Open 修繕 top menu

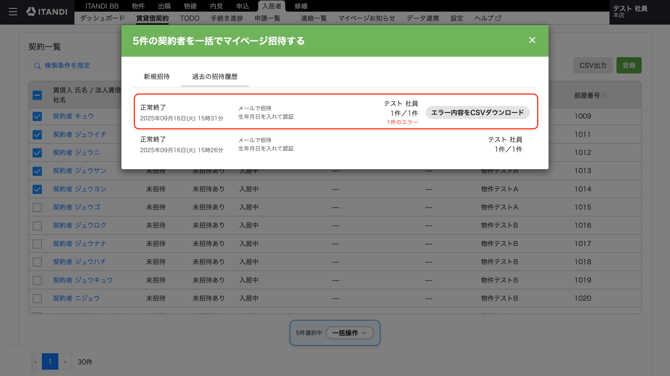click(x=301, y=6)
